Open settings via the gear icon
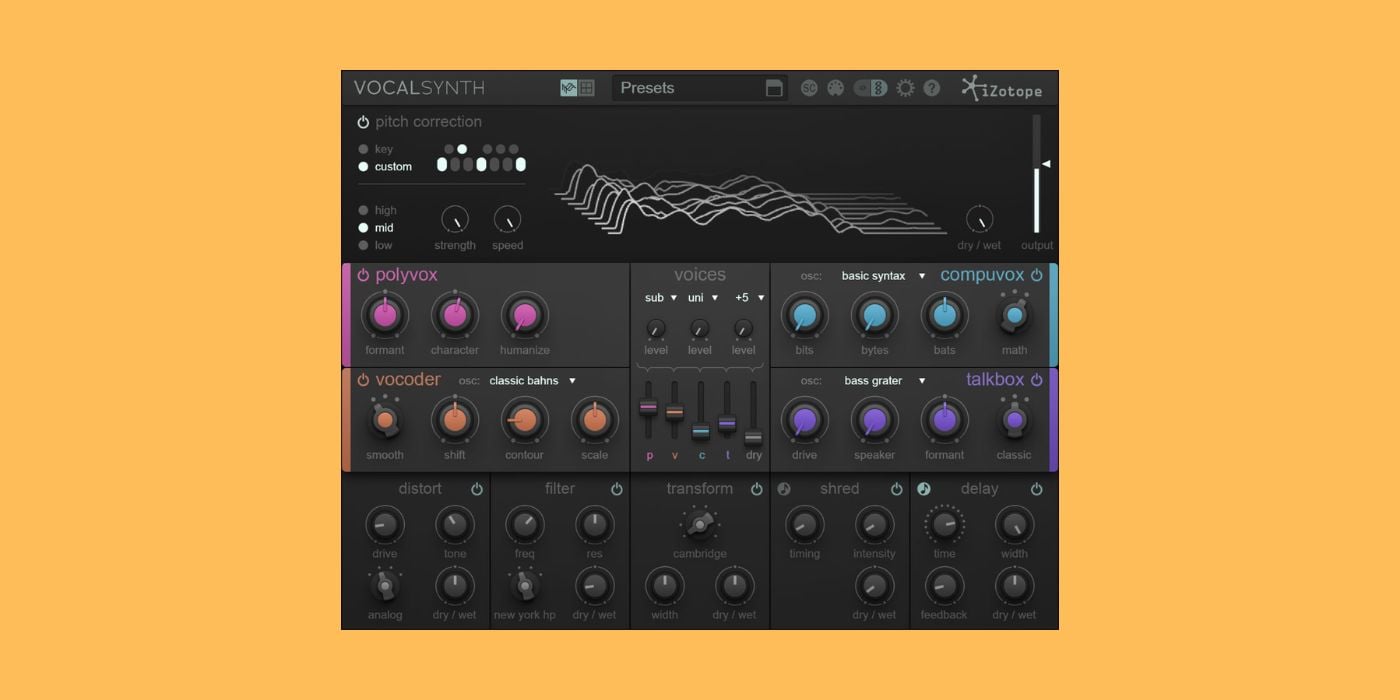1400x700 pixels. [x=905, y=88]
